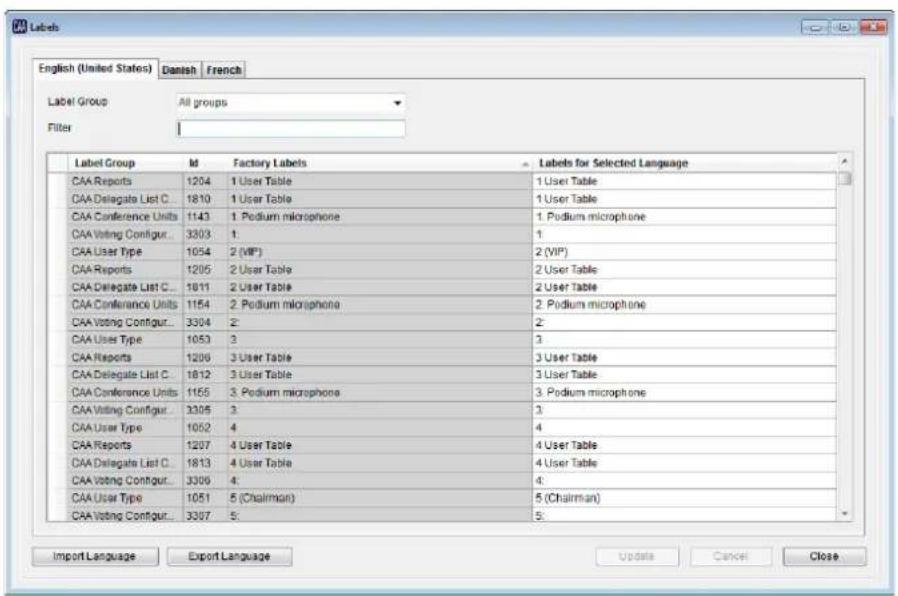Edit selected-language label for Id 1813
This screenshot has width=898, height=596.
(684, 463)
